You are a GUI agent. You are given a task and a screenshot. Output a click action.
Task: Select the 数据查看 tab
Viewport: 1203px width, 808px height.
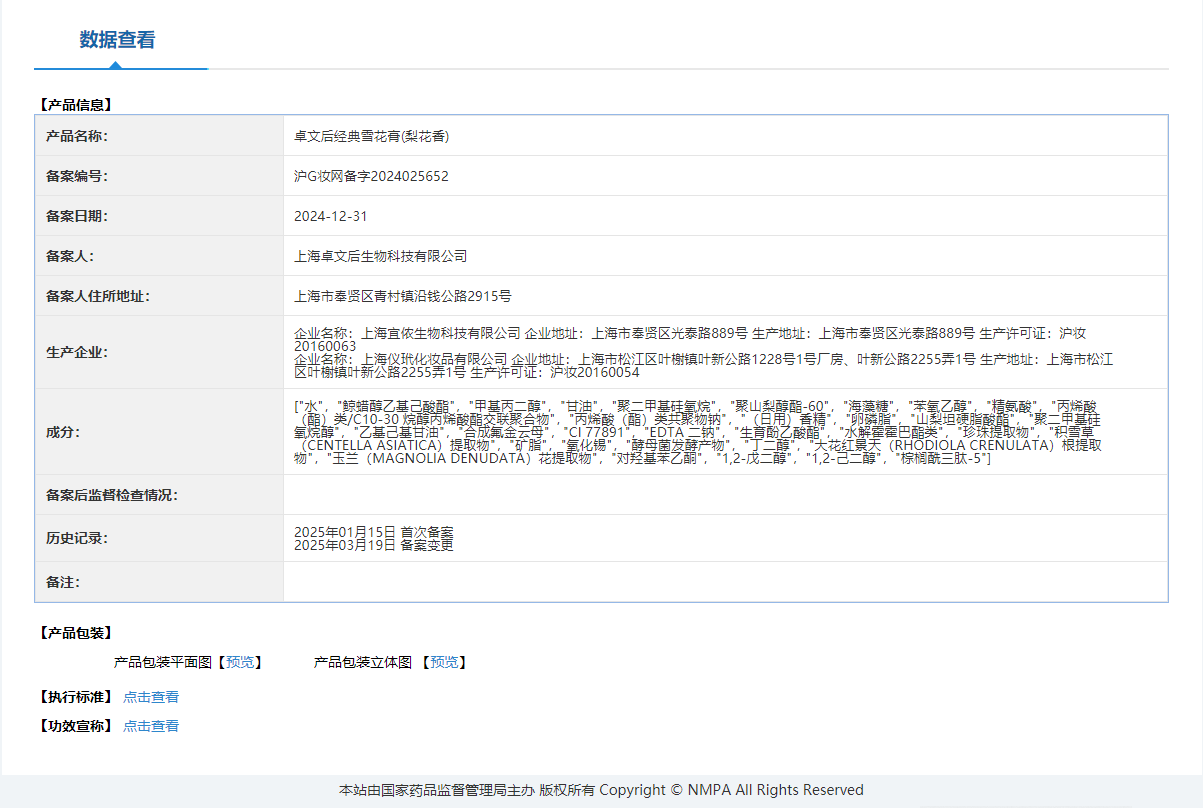118,40
